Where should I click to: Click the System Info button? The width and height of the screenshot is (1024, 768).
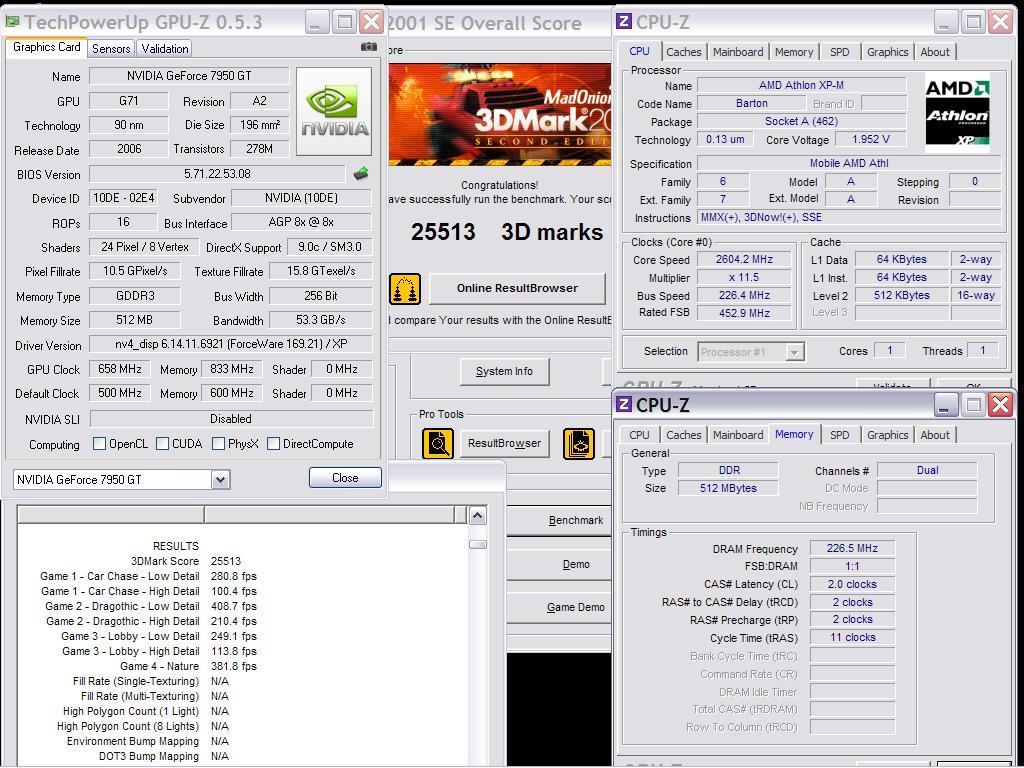[x=504, y=372]
